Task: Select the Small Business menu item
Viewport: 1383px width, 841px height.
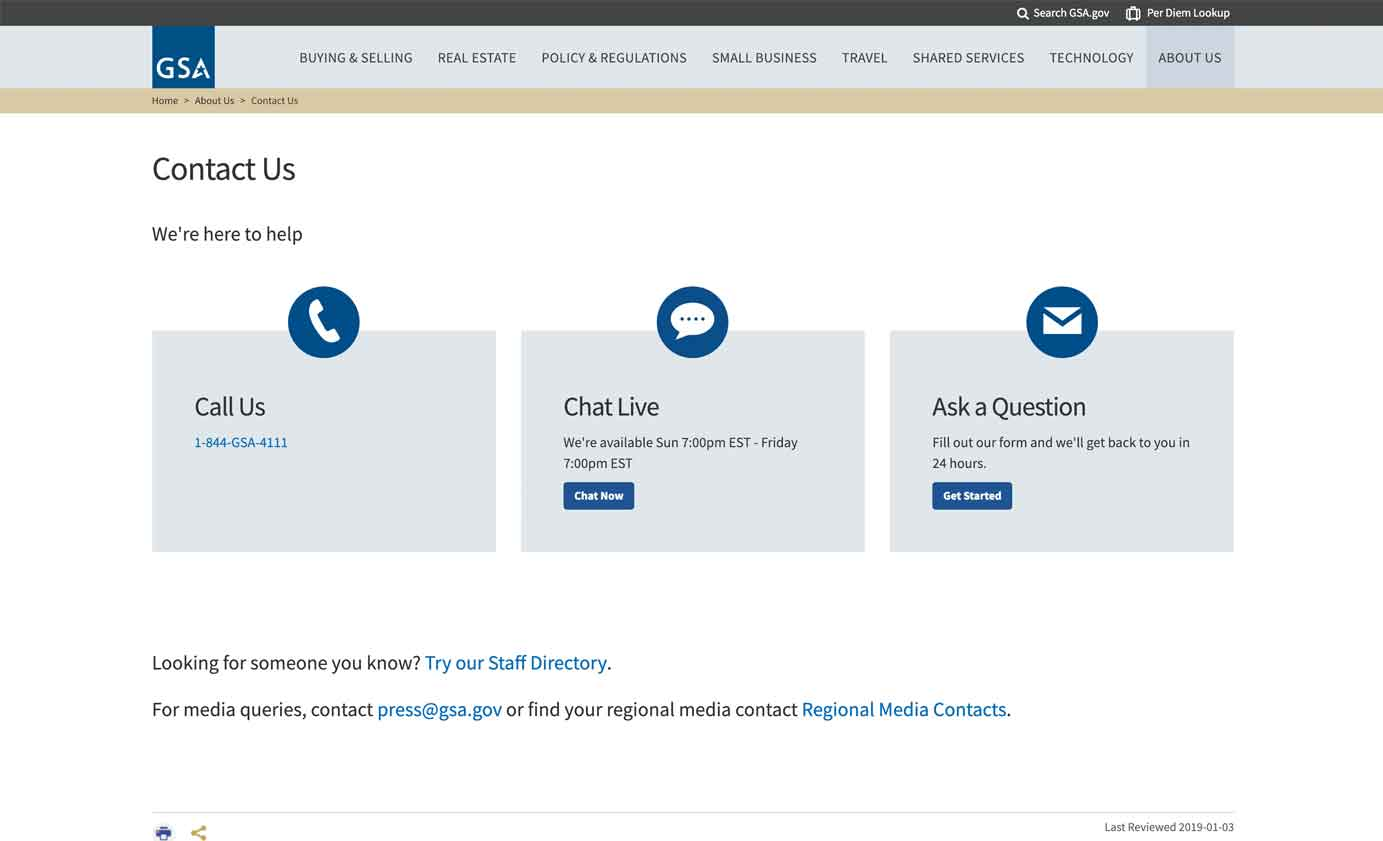Action: click(x=764, y=58)
